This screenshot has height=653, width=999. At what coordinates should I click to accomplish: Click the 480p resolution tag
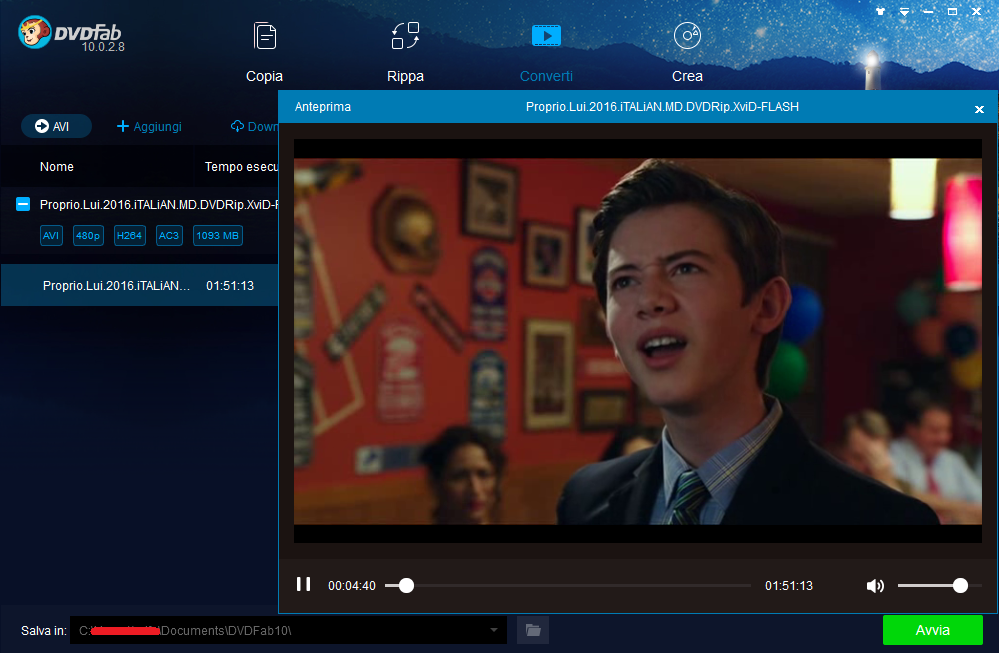coord(88,235)
